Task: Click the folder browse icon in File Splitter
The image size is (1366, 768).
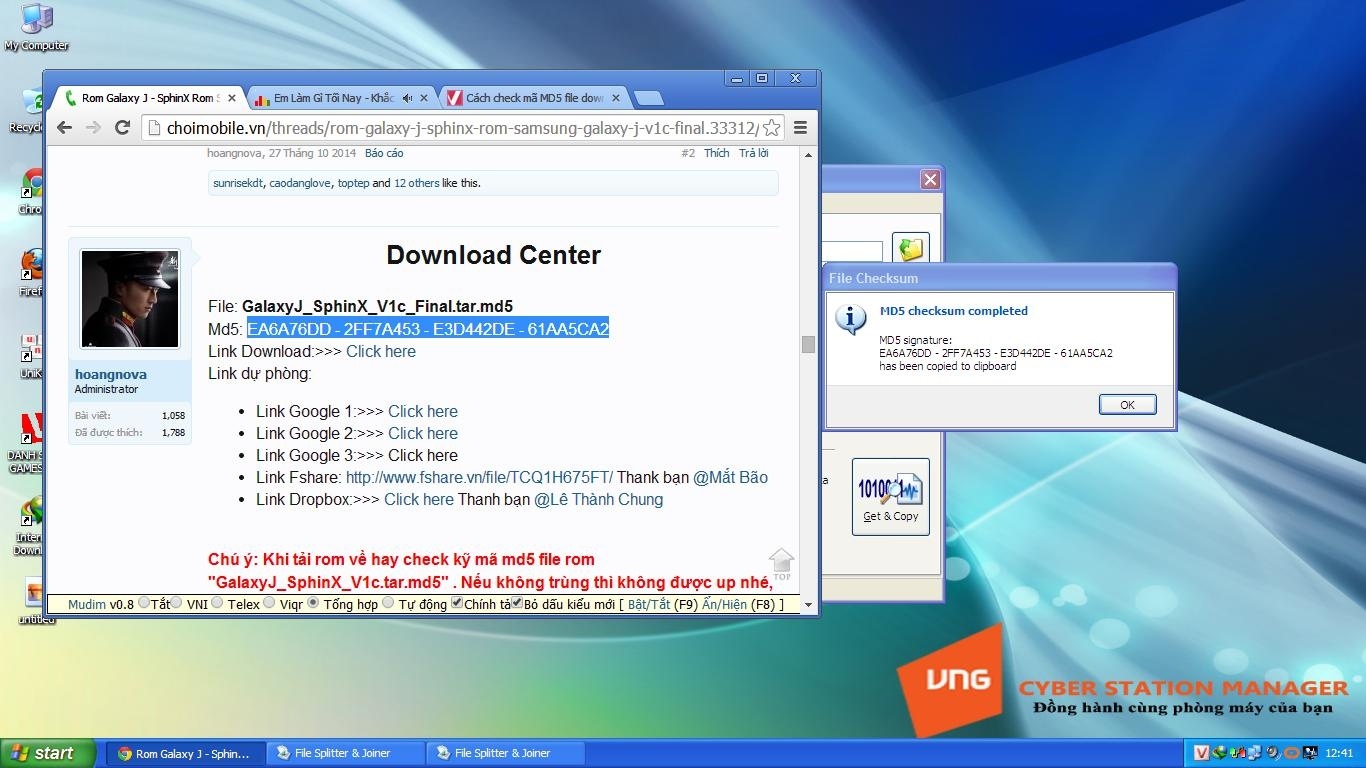Action: point(909,249)
